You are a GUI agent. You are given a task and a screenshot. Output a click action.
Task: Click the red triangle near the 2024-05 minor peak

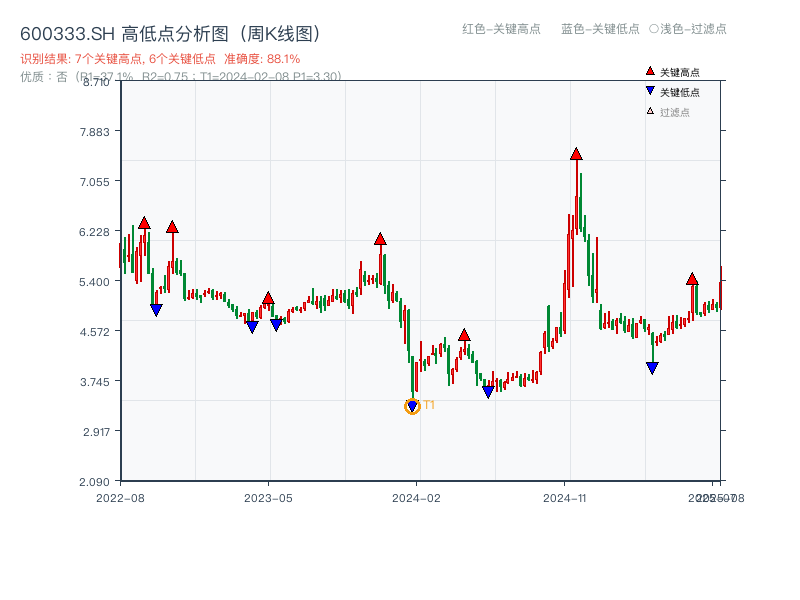pyautogui.click(x=464, y=335)
